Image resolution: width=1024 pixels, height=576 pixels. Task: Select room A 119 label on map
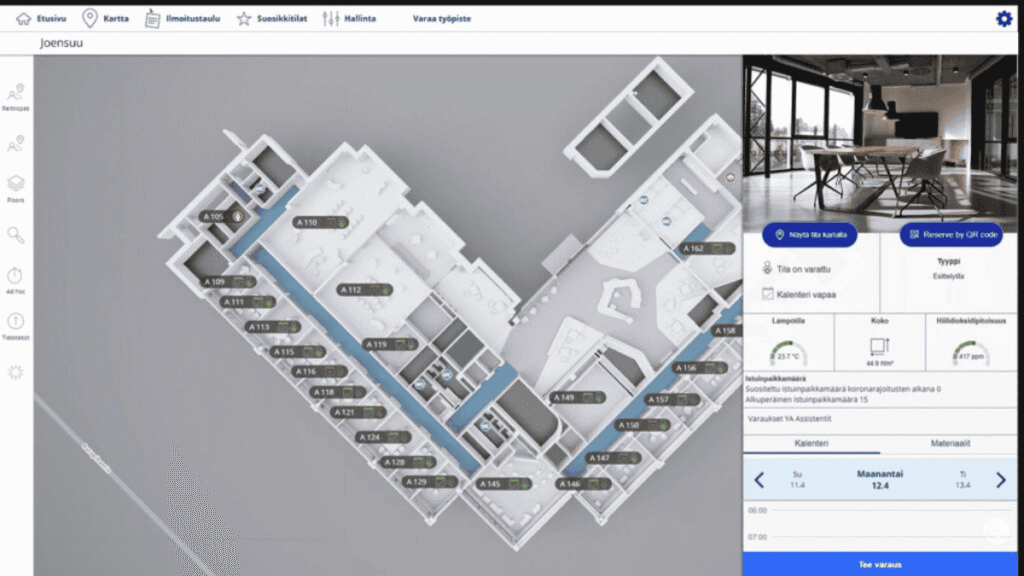click(390, 344)
